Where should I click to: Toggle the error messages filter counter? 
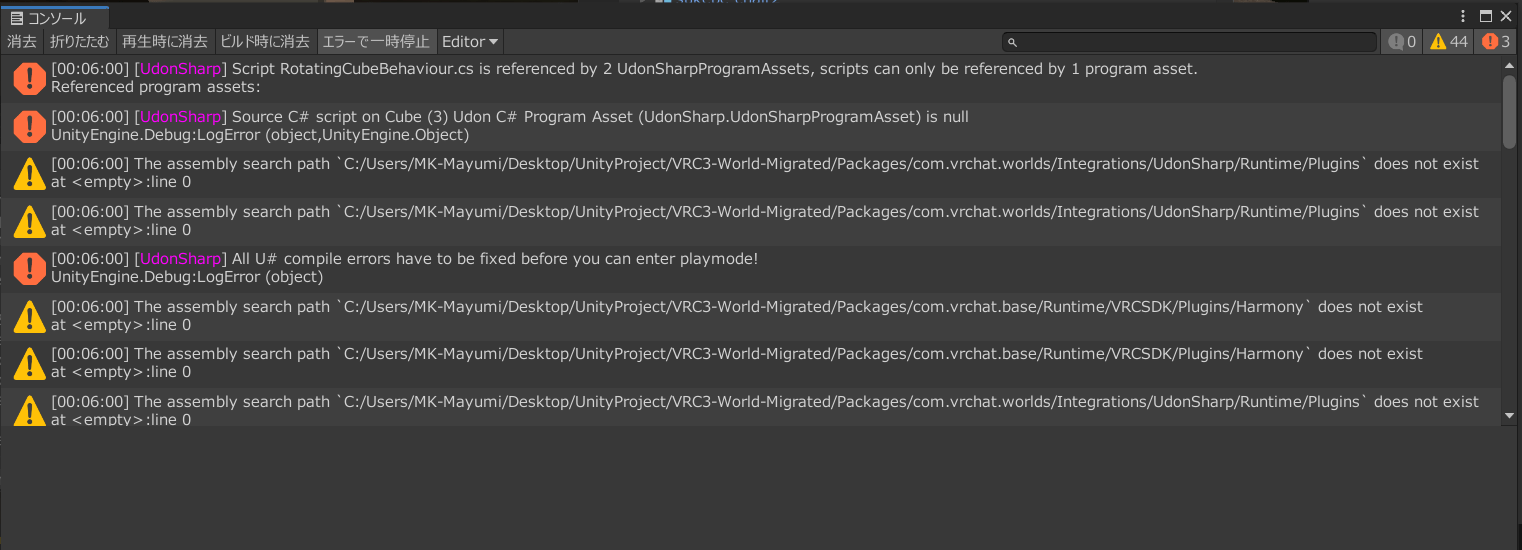point(1496,42)
